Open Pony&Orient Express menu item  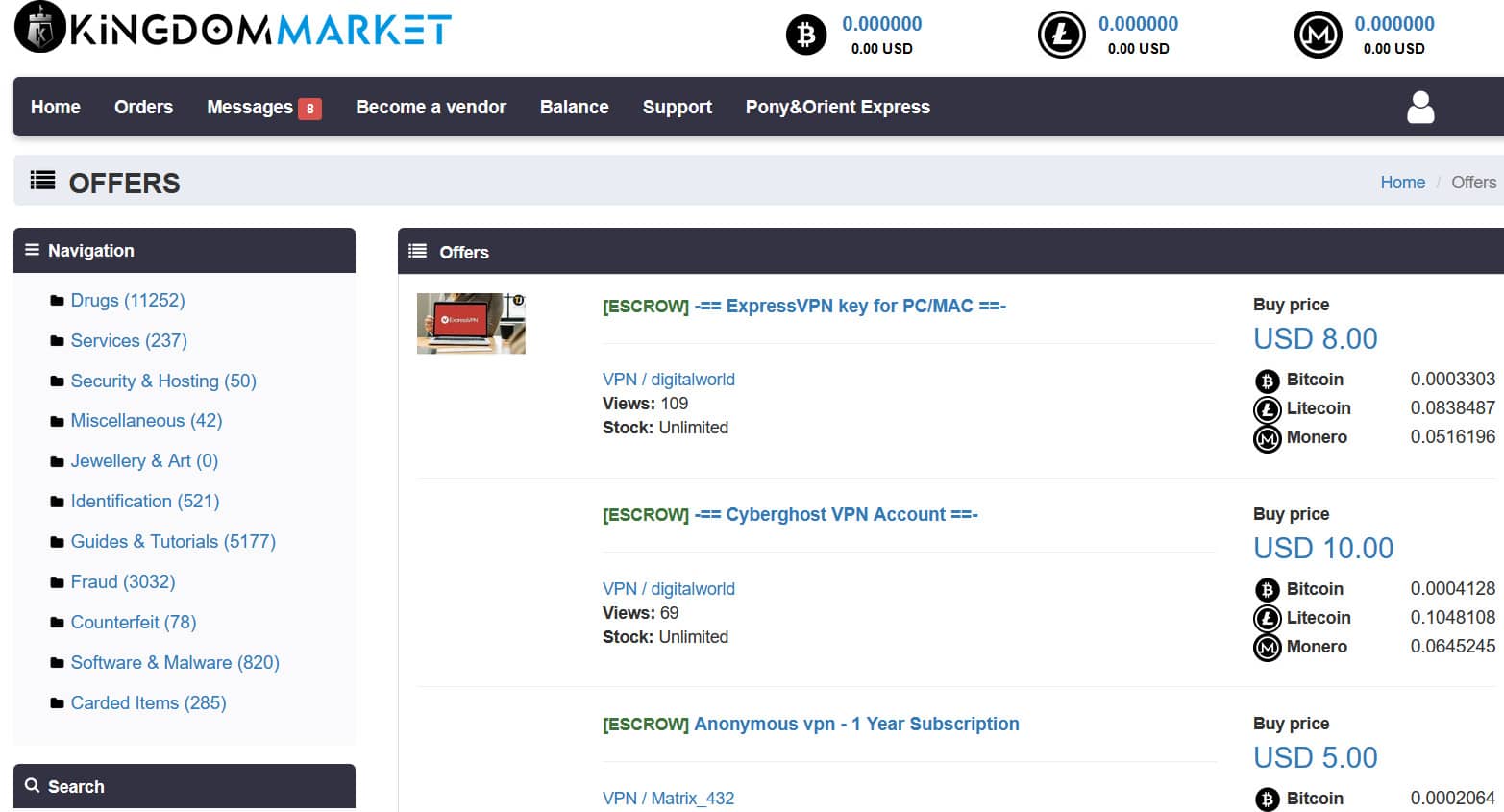click(x=838, y=107)
